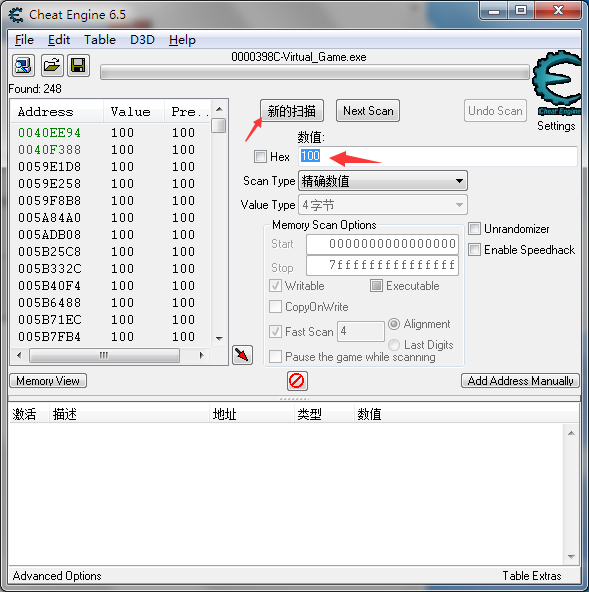Copy selected addresses to address list arrow
Viewport: 589px width, 592px height.
click(242, 355)
